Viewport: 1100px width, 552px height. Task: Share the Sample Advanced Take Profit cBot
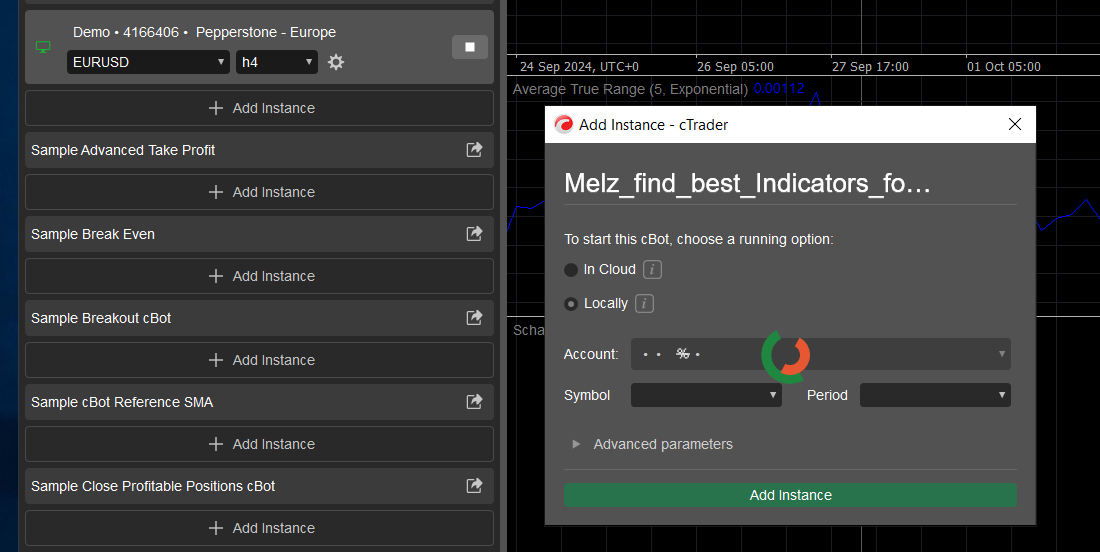(474, 149)
